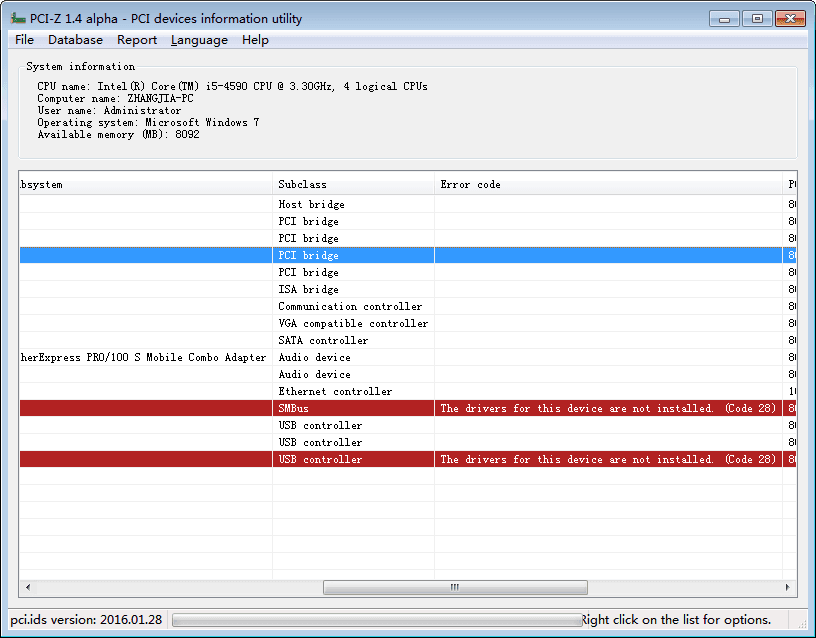Screen dimensions: 816x638
Task: Close the PCI-Z window
Action: click(790, 19)
